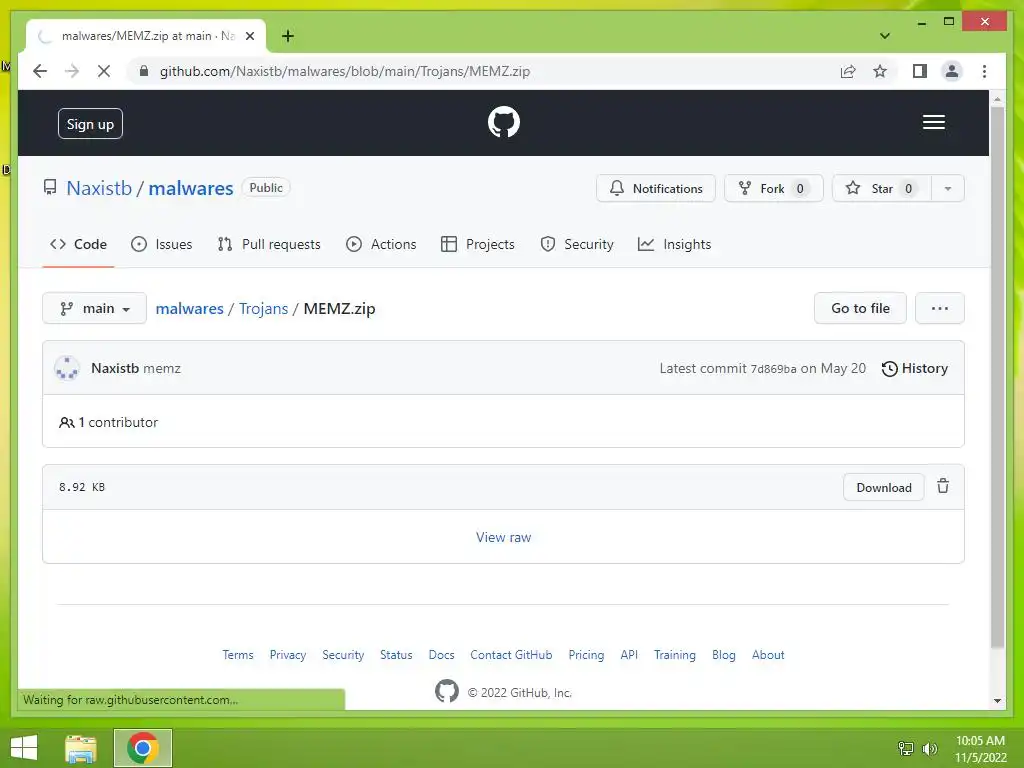
Task: Open the footer Security link
Action: tap(343, 655)
